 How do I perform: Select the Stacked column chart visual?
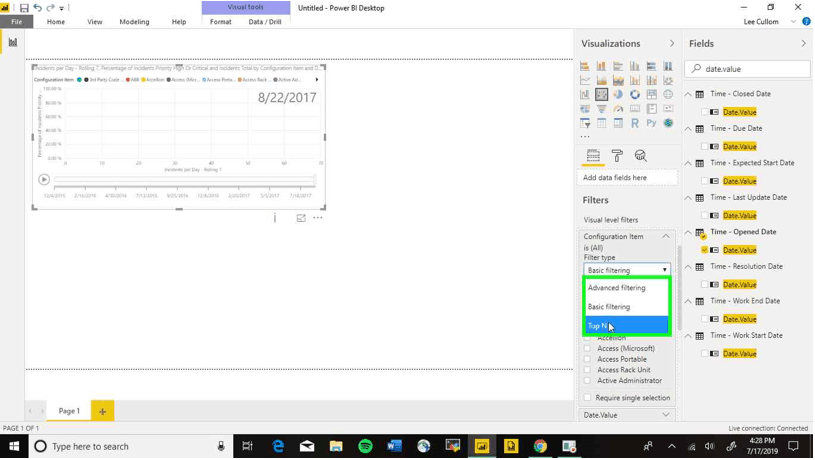pos(601,66)
